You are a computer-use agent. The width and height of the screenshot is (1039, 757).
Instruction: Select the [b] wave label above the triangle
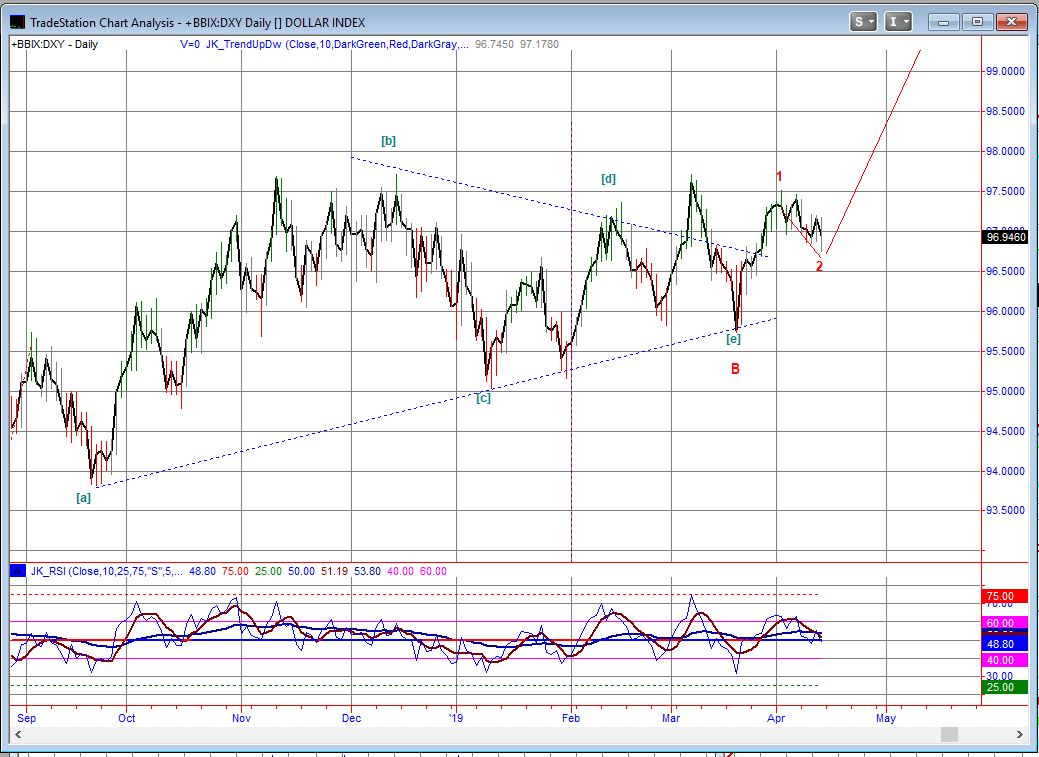click(389, 141)
